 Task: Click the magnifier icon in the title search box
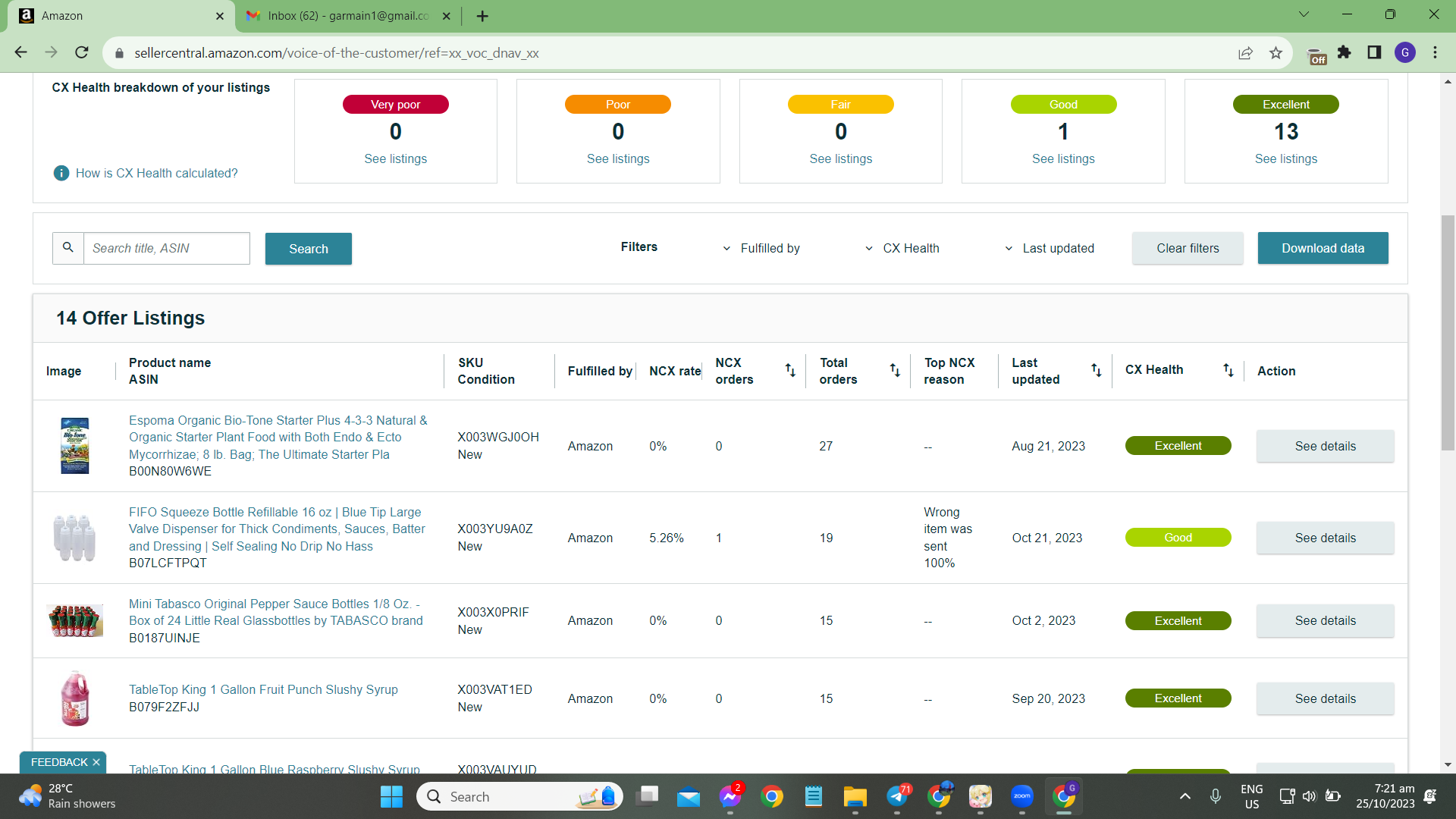pos(68,248)
